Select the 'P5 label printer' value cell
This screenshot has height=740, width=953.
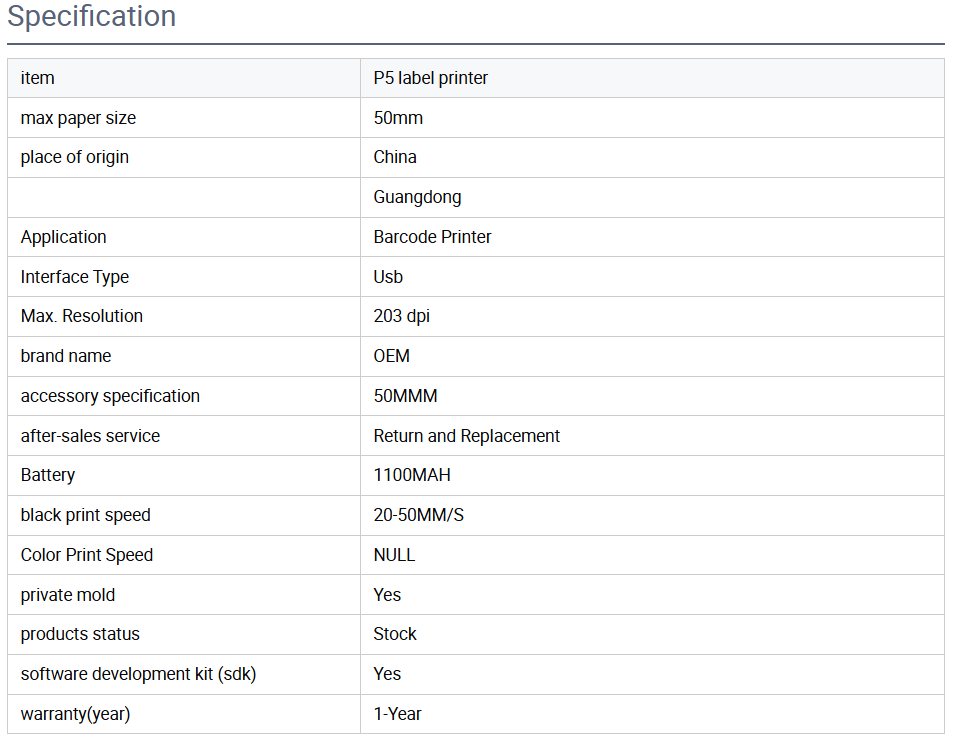coord(430,78)
